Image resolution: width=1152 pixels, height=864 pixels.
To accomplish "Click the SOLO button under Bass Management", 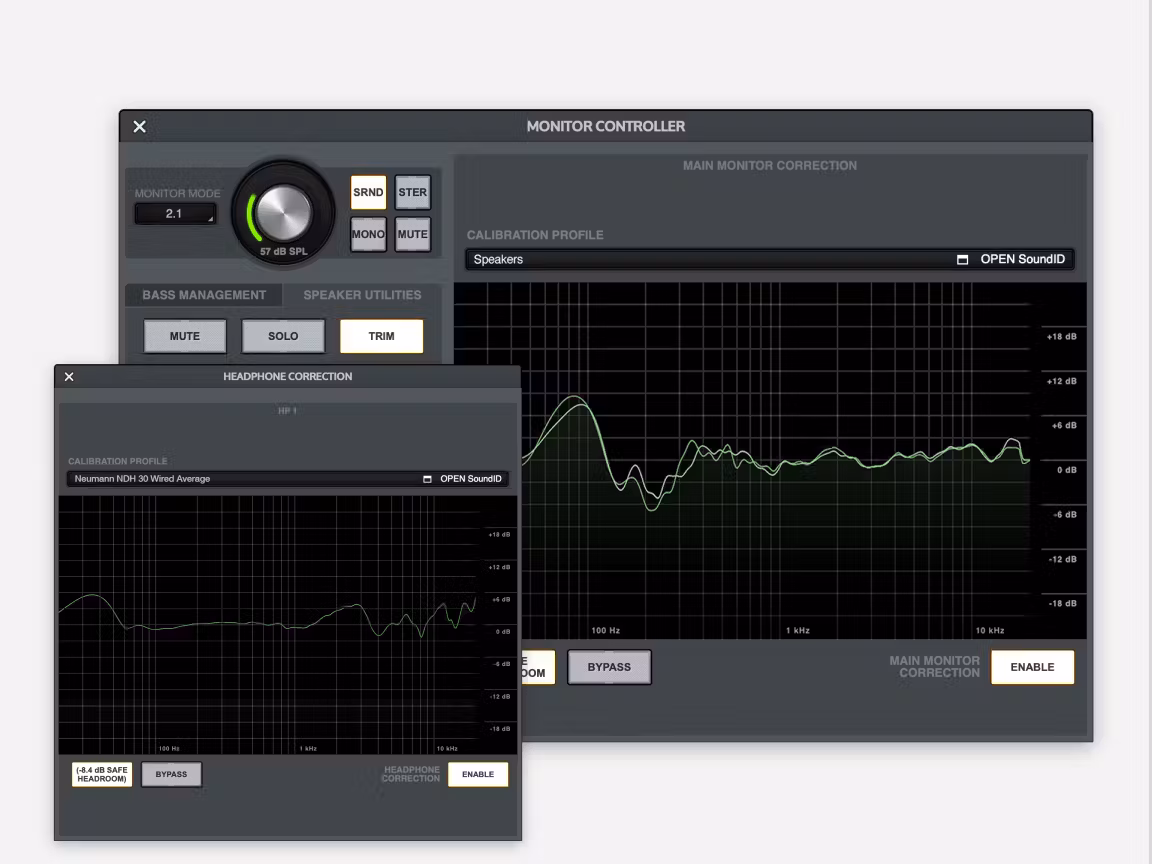I will (283, 336).
